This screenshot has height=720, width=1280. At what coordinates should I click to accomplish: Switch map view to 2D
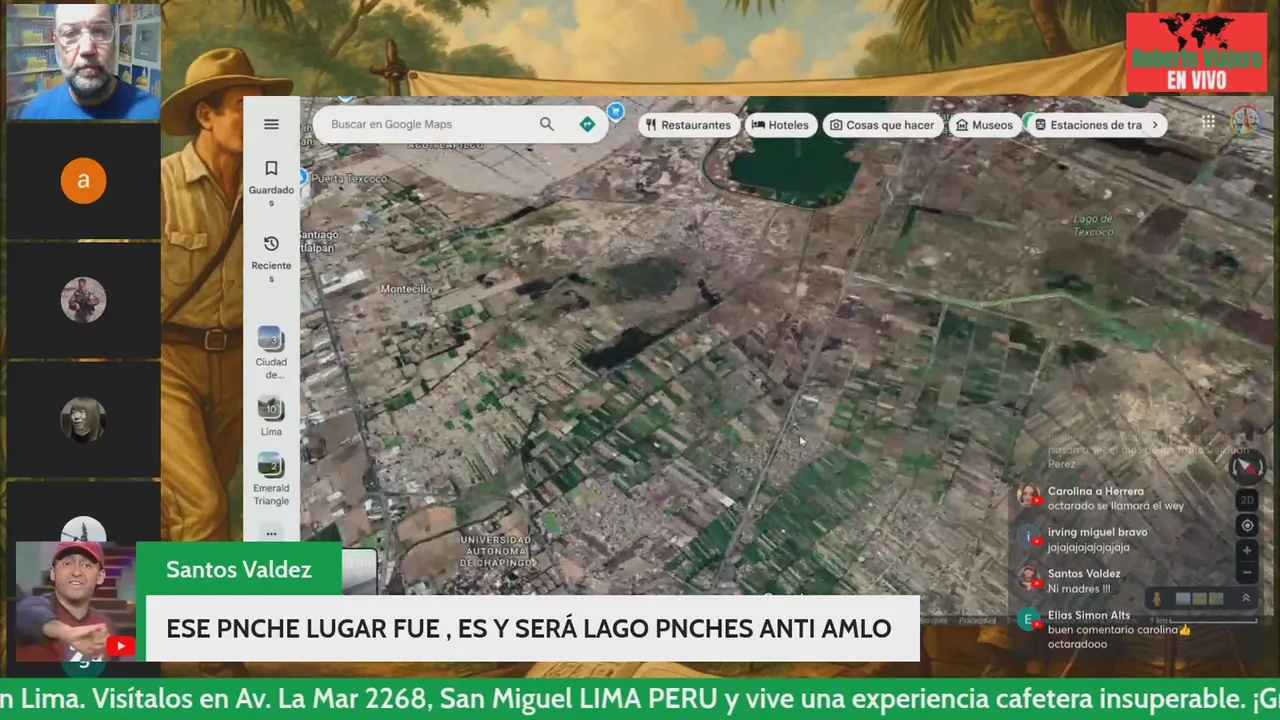click(1246, 500)
